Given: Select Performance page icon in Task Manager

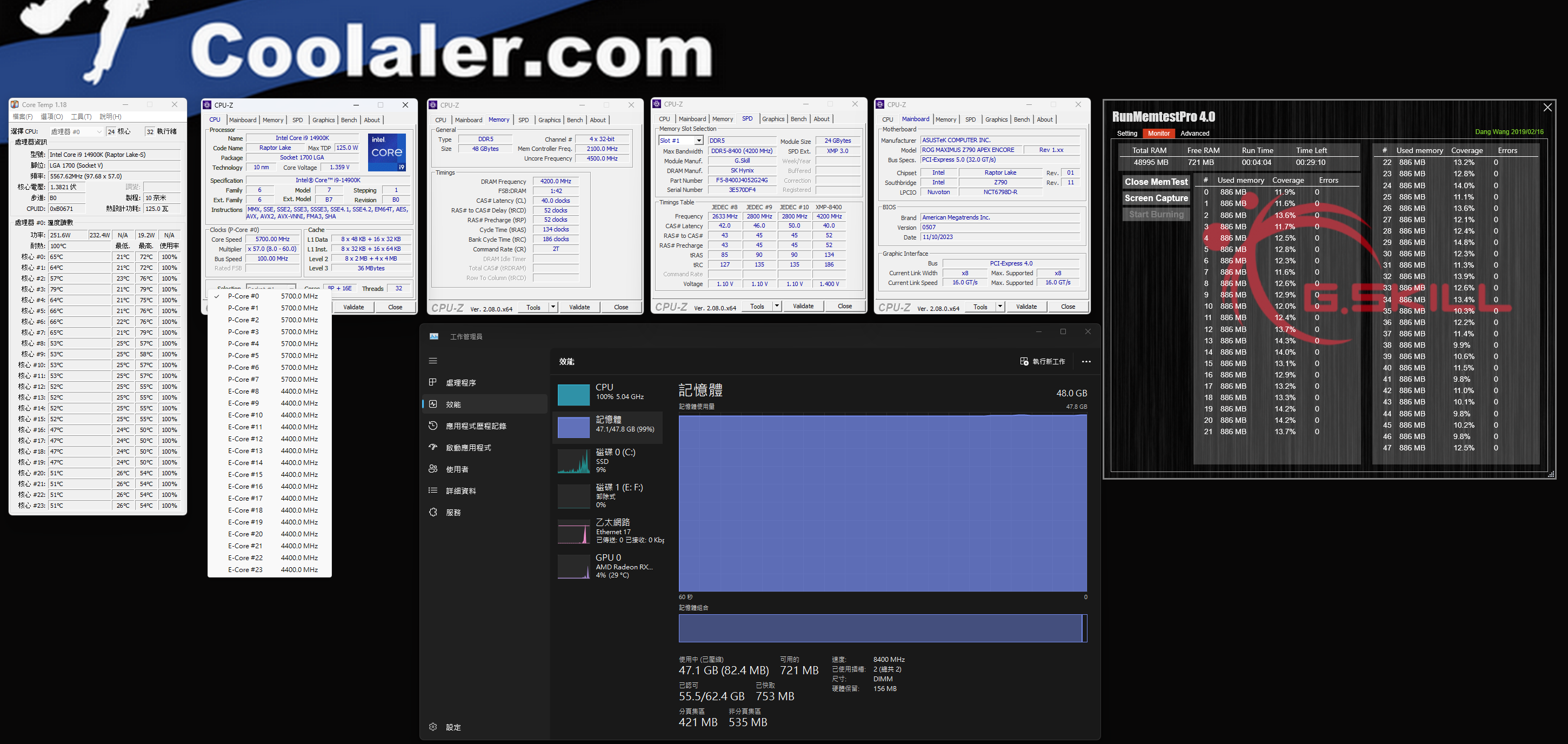Looking at the screenshot, I should point(433,404).
